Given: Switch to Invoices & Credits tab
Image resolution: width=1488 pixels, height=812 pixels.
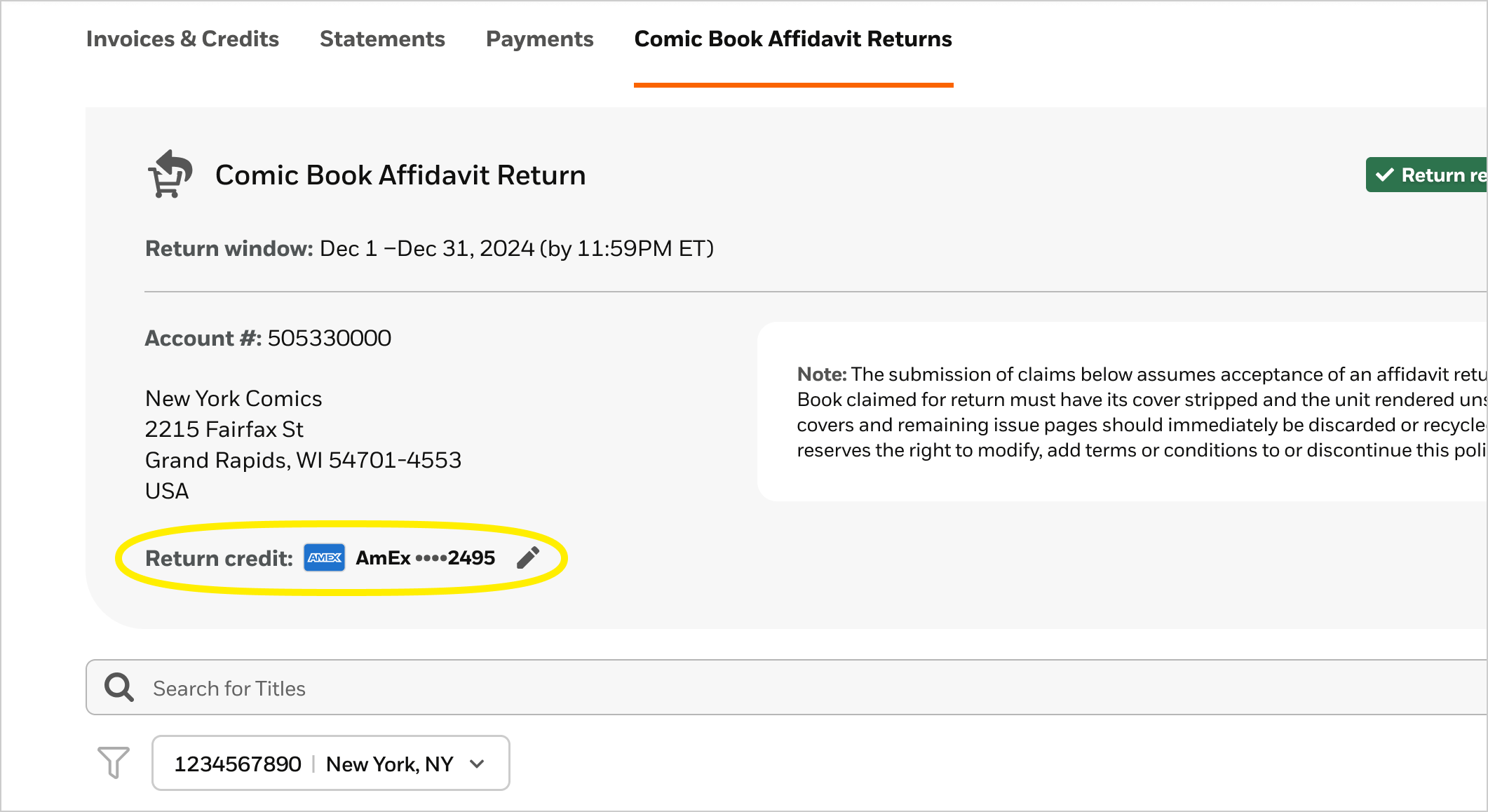Looking at the screenshot, I should click(182, 39).
